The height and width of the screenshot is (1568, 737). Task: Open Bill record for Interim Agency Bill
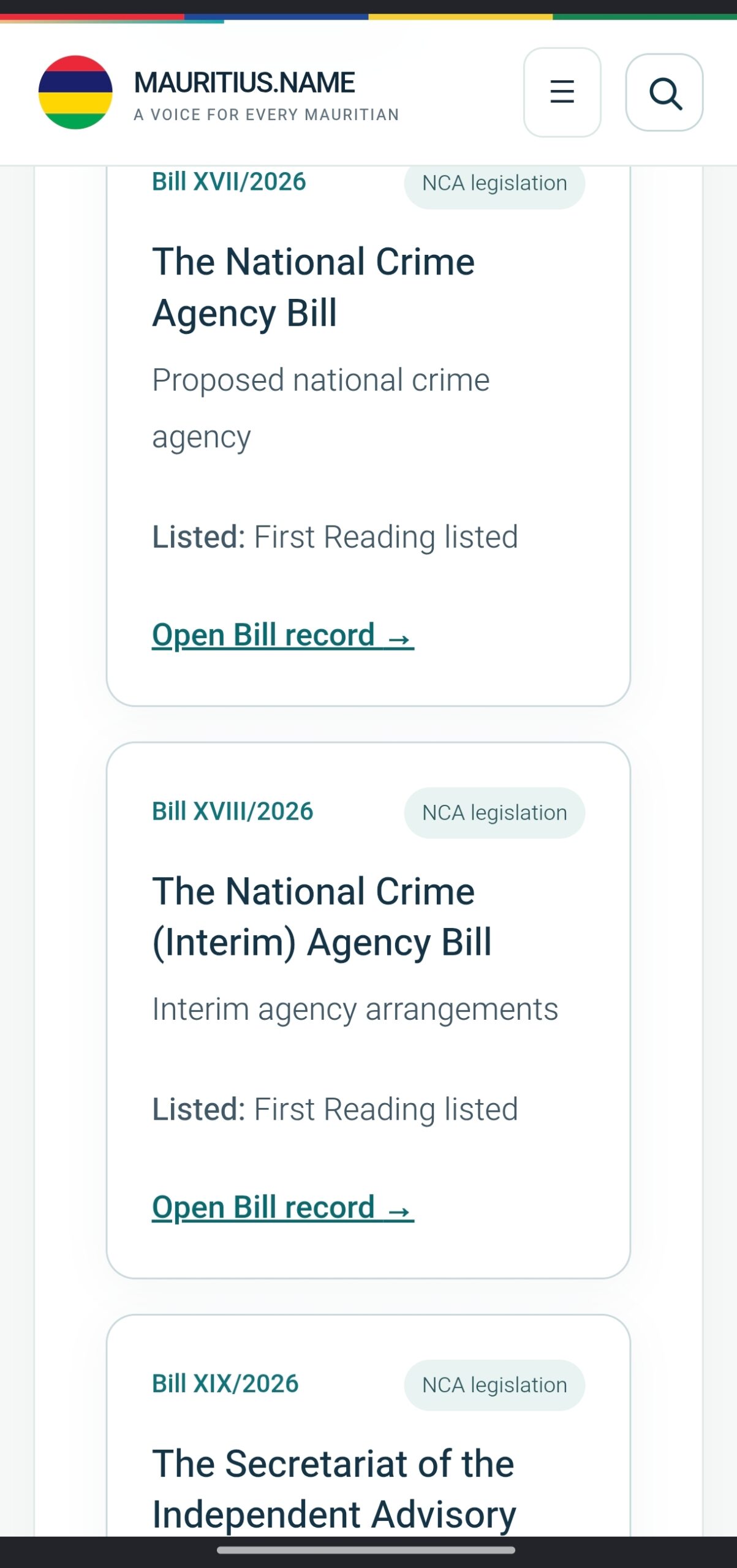(283, 1208)
